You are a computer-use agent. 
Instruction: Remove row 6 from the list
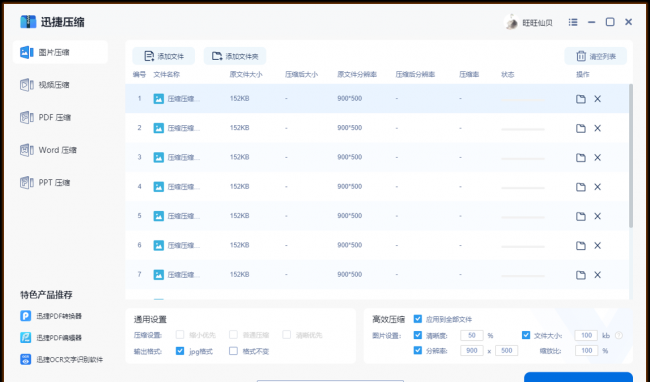(597, 246)
